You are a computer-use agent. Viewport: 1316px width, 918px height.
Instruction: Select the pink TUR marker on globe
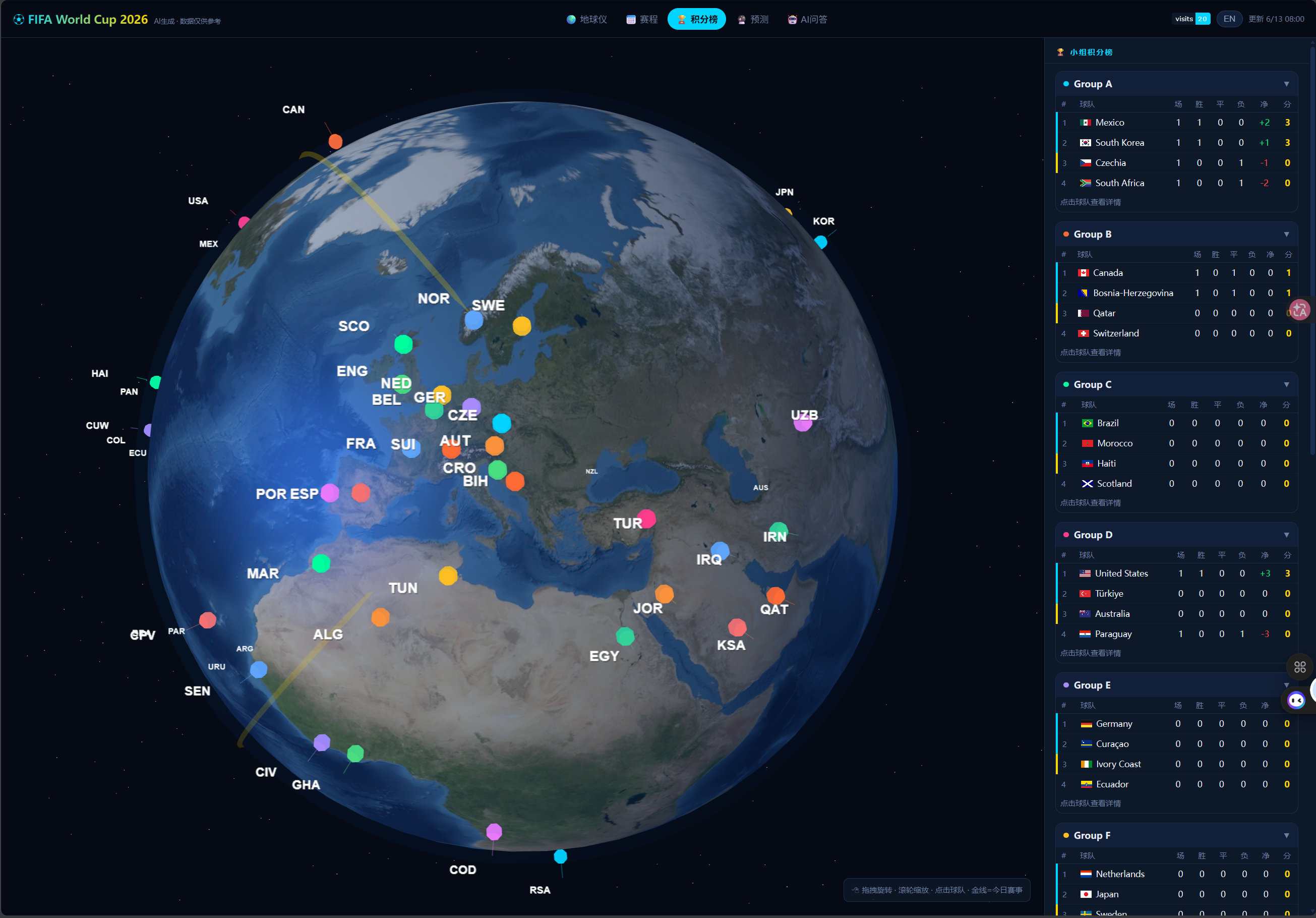click(646, 519)
